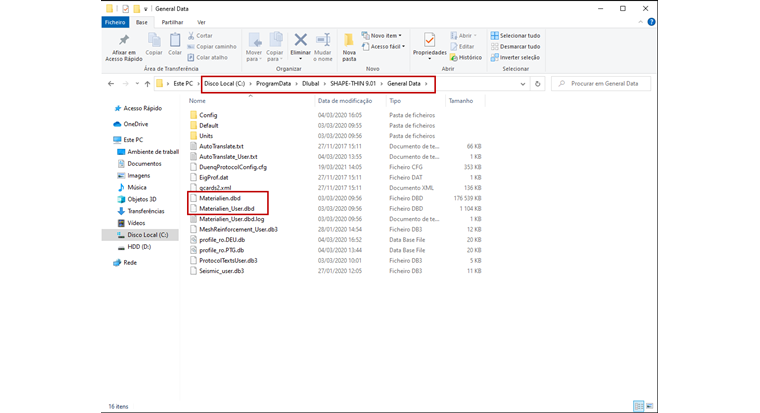Click Selecionar tudo
The height and width of the screenshot is (413, 760).
pyautogui.click(x=515, y=35)
